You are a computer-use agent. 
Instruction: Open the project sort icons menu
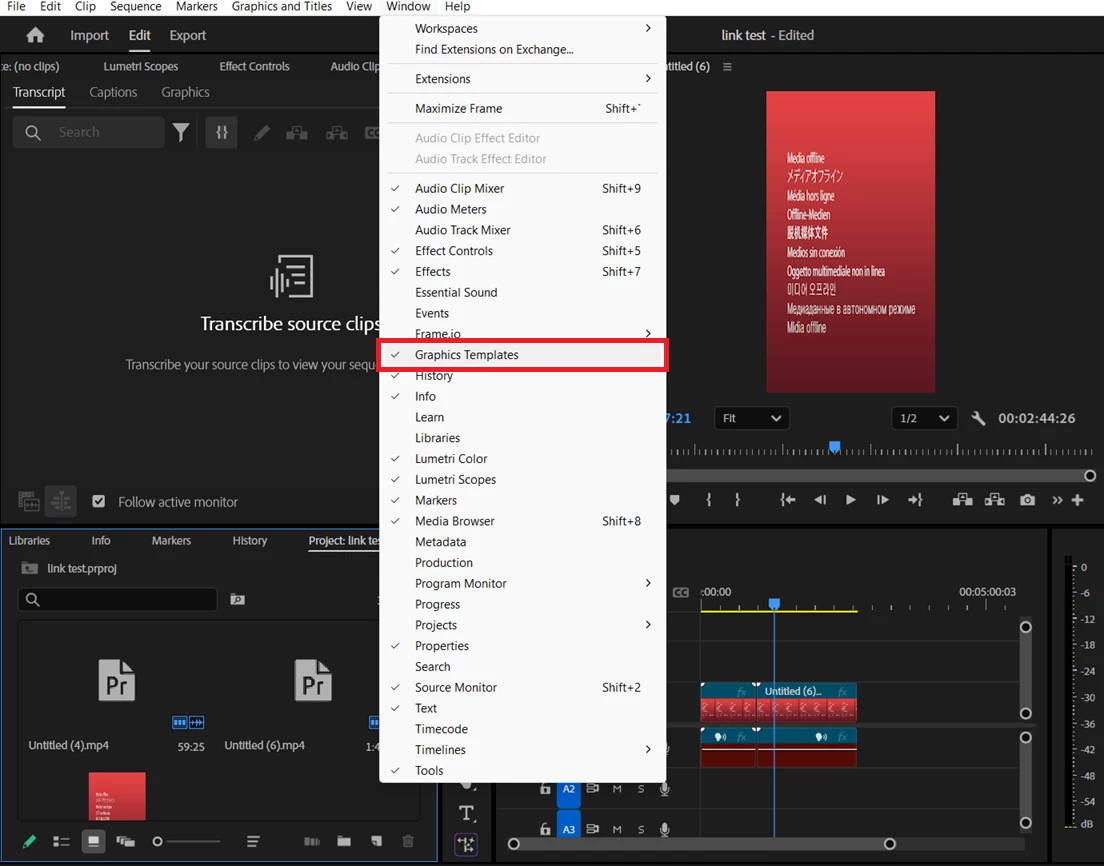(x=253, y=841)
